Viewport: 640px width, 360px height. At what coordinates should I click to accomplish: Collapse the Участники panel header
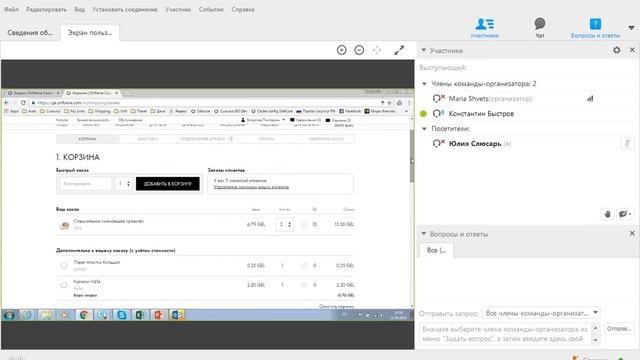424,50
